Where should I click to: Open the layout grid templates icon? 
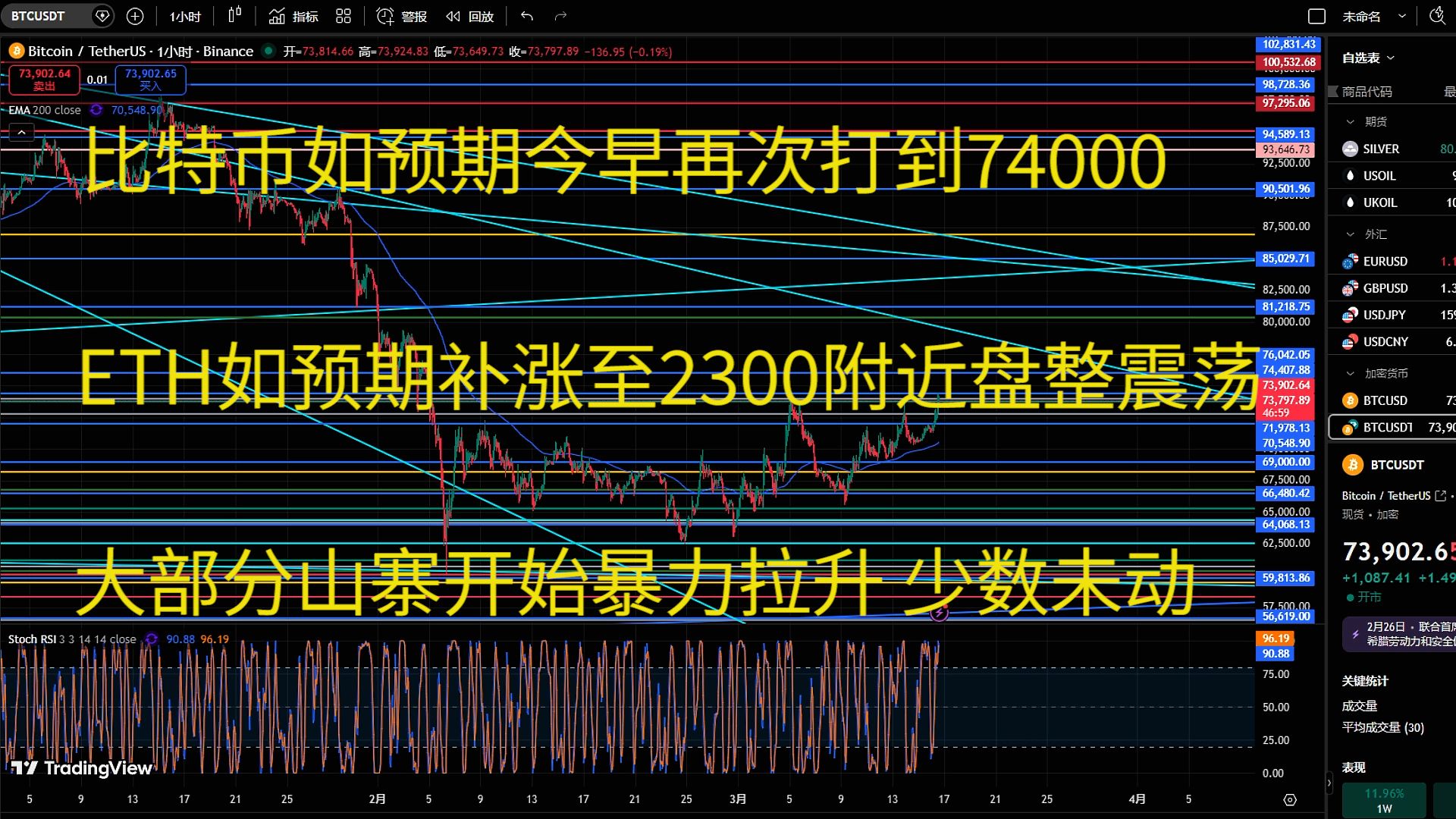pyautogui.click(x=344, y=15)
